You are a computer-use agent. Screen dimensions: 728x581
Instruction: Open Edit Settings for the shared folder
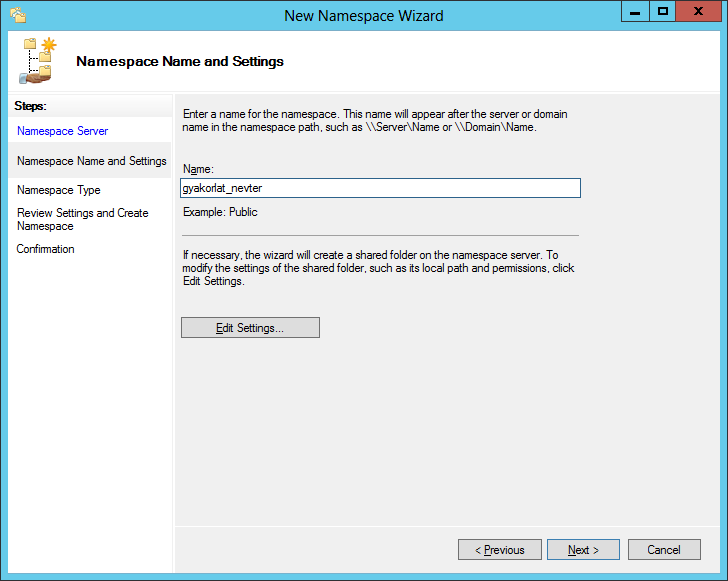coord(250,328)
